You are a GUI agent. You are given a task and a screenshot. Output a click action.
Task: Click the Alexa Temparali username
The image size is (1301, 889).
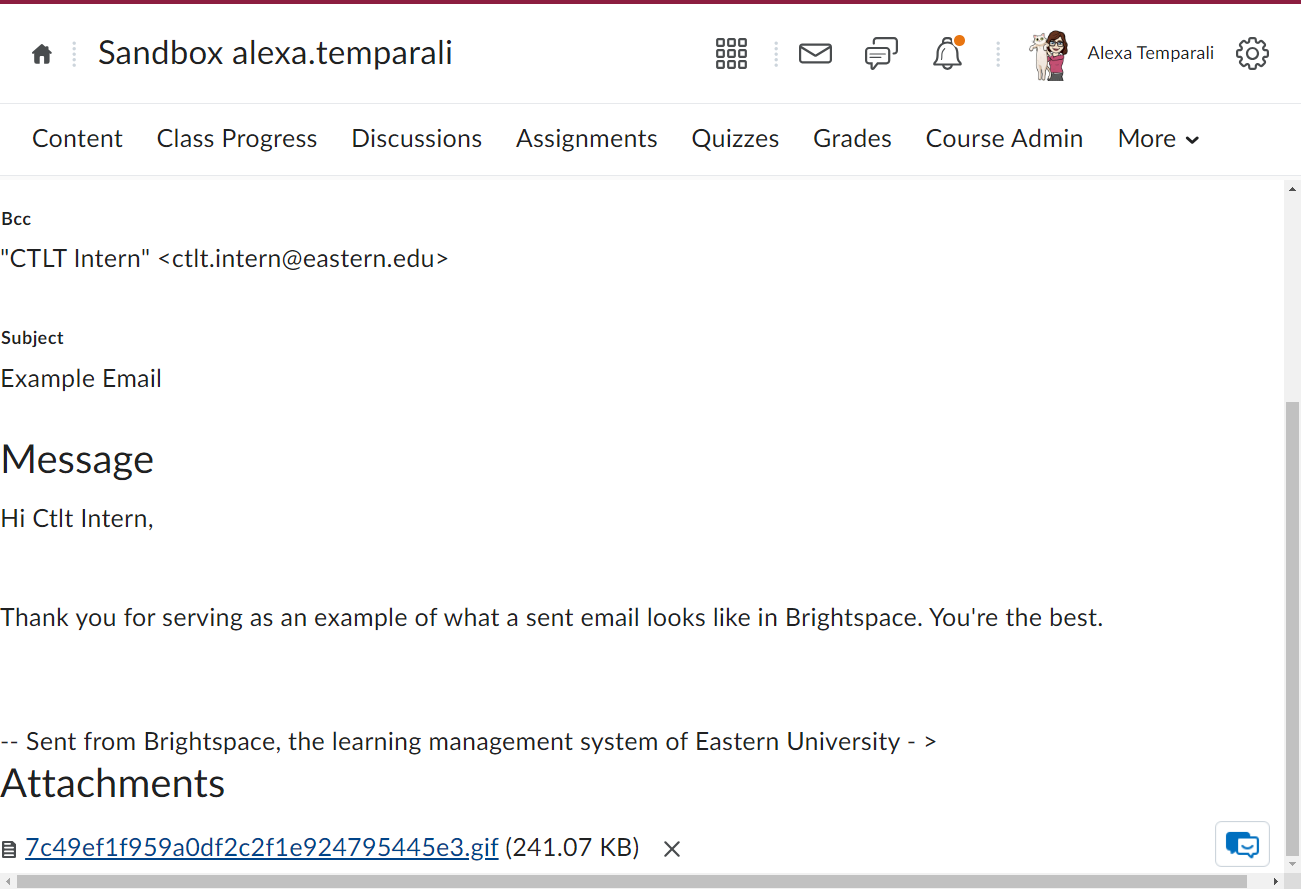pos(1150,53)
